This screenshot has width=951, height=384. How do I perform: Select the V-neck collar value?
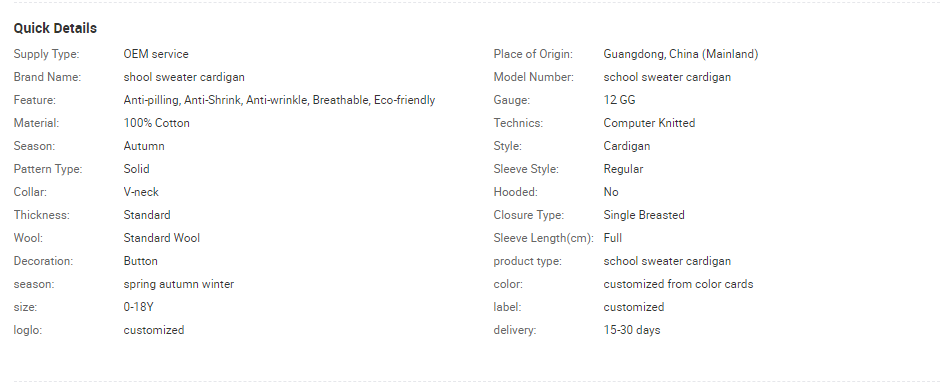click(x=141, y=192)
